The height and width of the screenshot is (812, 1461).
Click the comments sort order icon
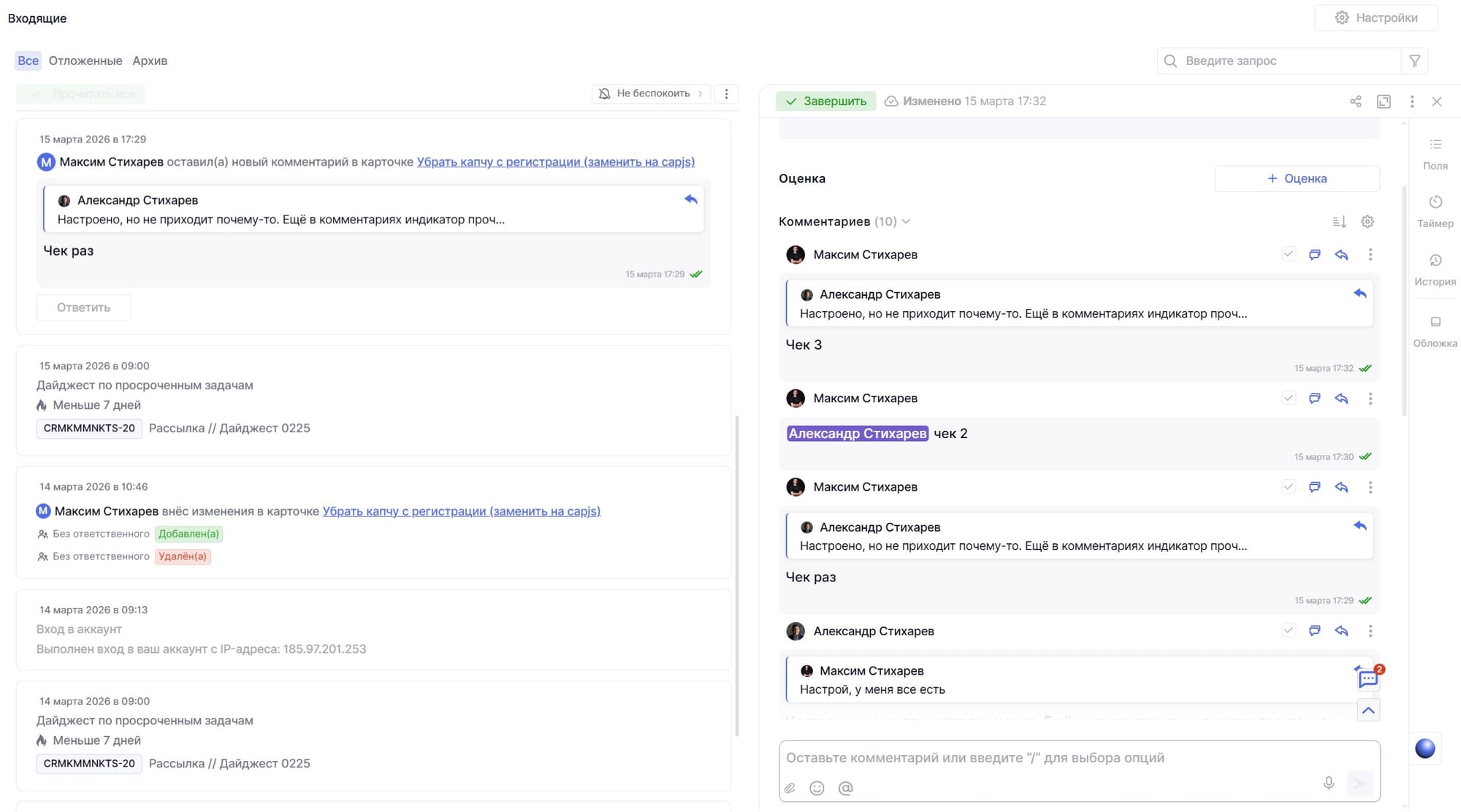point(1339,221)
